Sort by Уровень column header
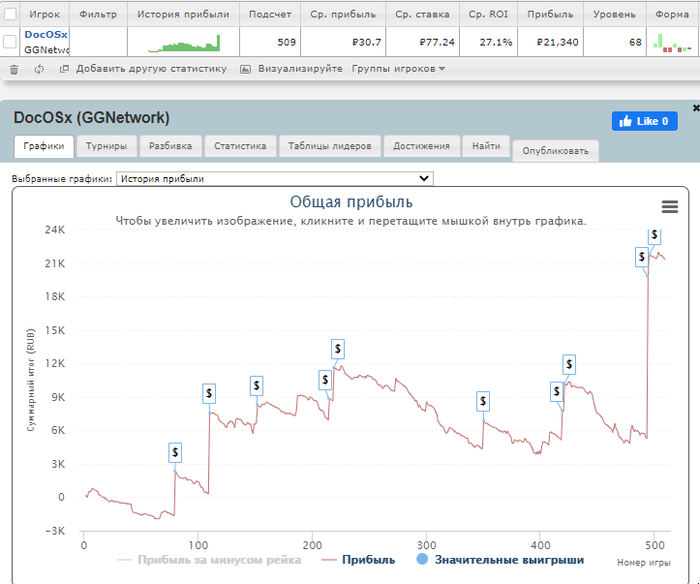 tap(614, 14)
